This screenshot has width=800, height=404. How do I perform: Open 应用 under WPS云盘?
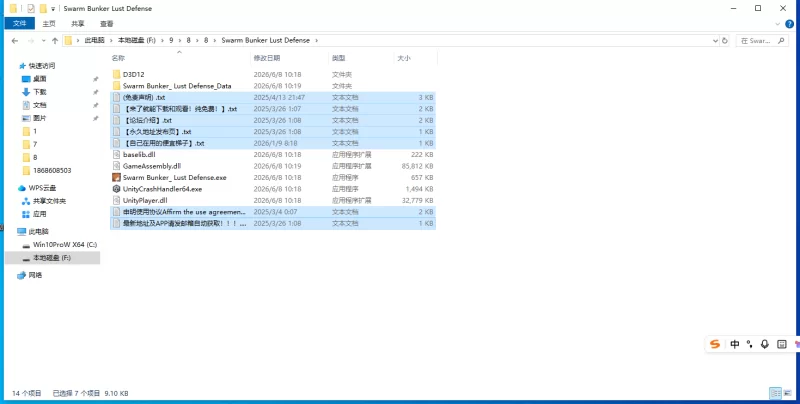(x=40, y=214)
